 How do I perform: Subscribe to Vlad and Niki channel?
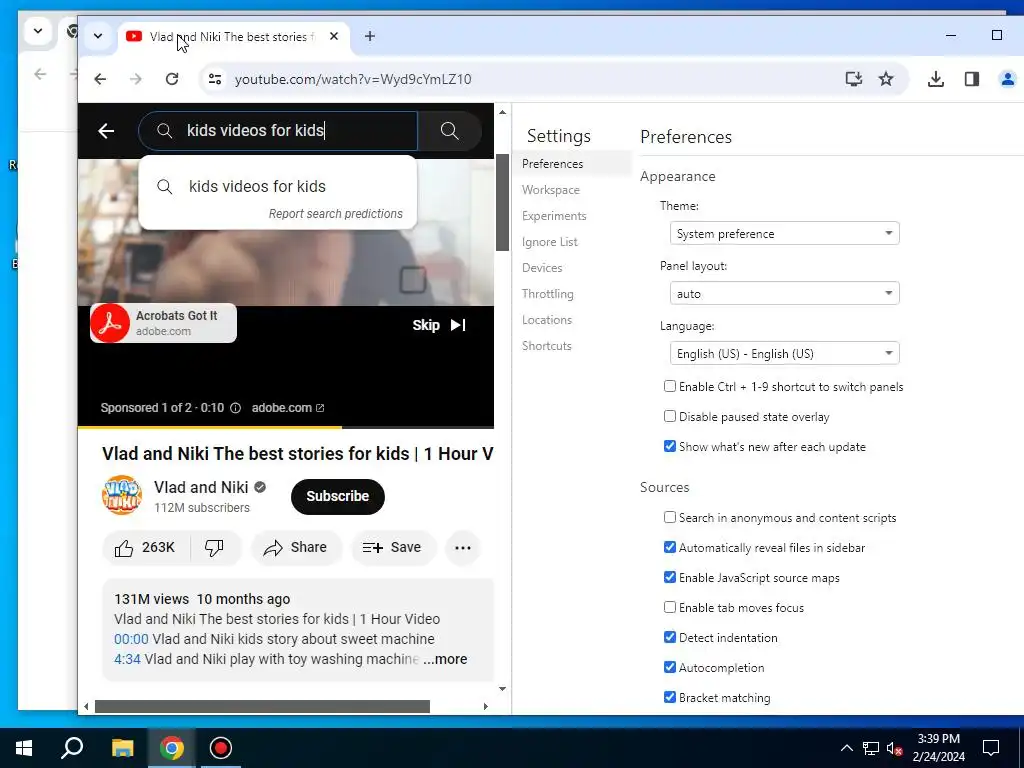click(x=338, y=496)
